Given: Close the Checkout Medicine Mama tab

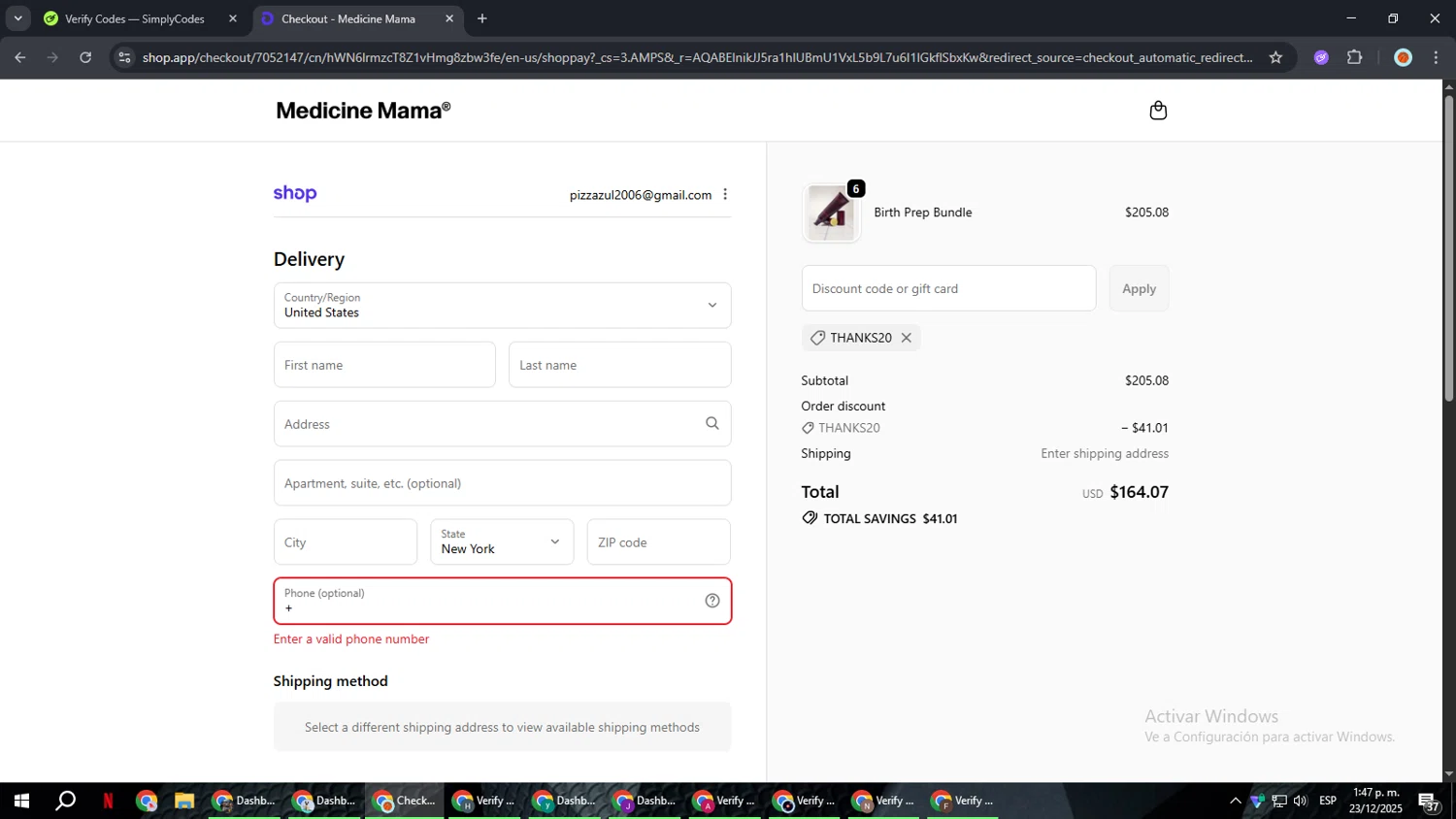Looking at the screenshot, I should (449, 18).
